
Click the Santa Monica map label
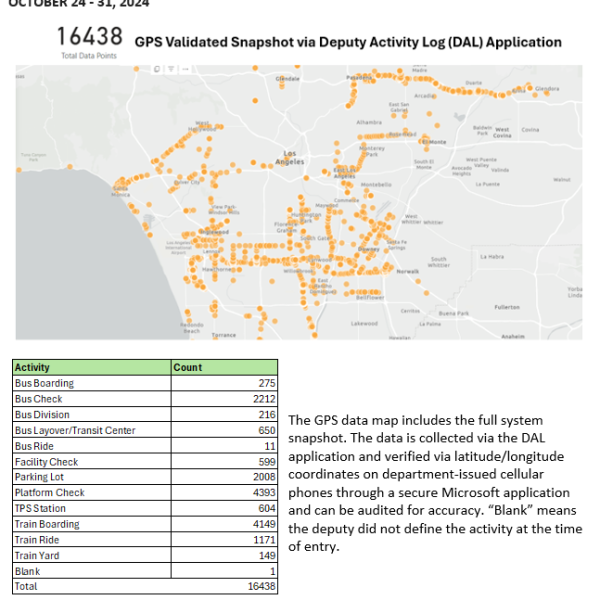pos(120,188)
